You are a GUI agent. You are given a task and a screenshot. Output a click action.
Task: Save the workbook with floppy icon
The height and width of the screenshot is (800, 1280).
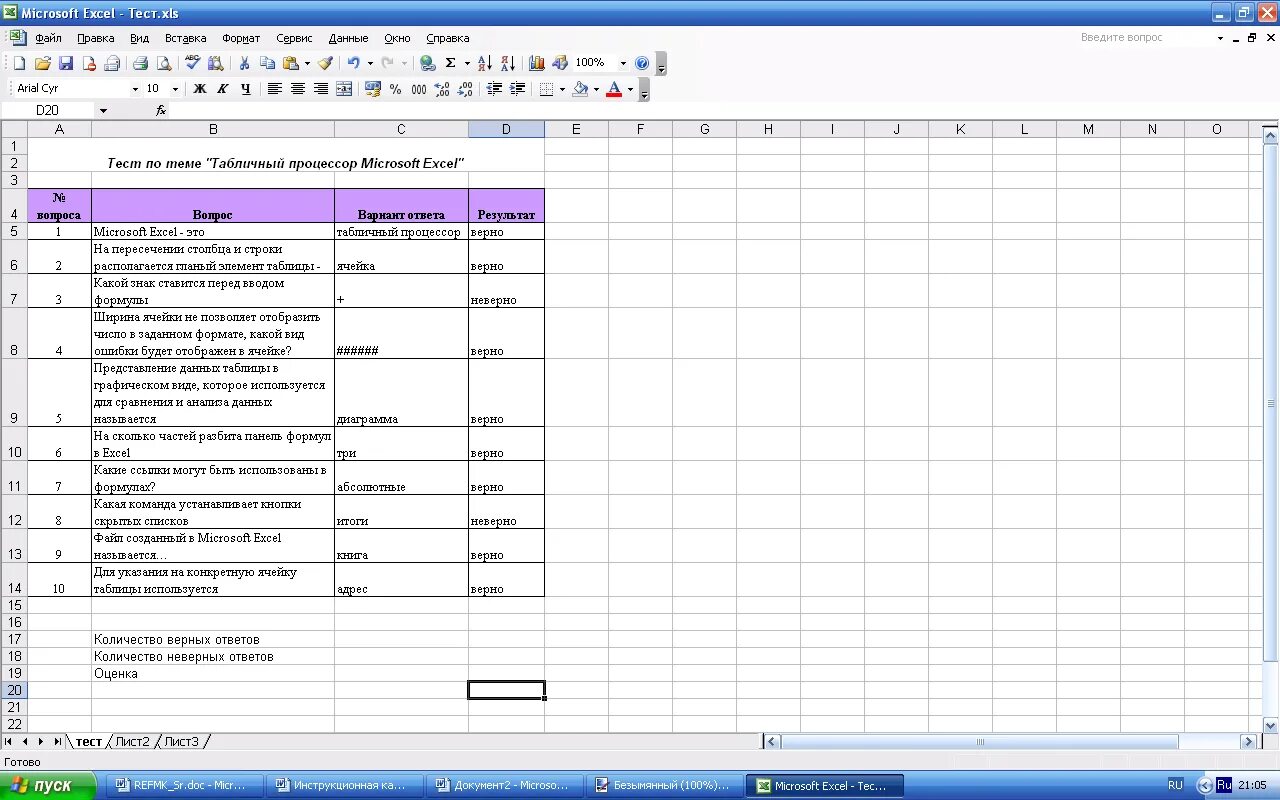[x=66, y=63]
